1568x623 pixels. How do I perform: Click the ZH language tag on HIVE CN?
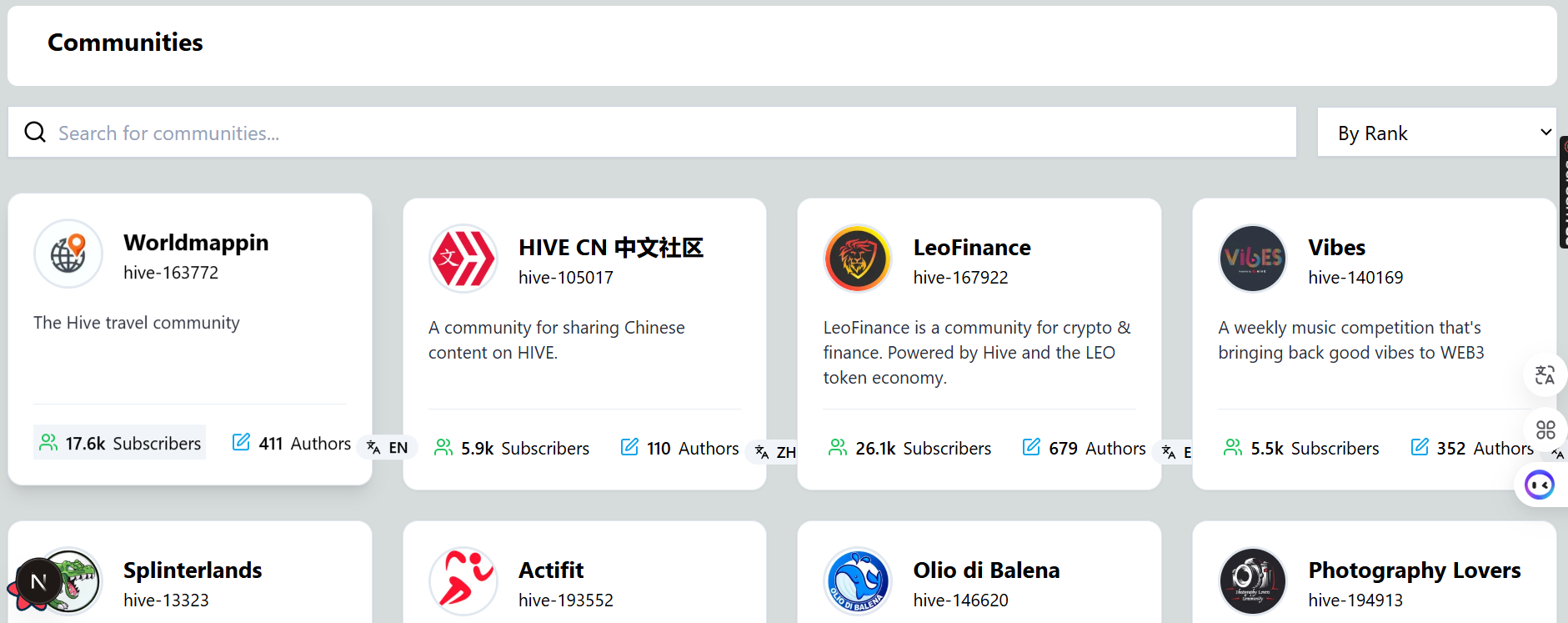(775, 452)
